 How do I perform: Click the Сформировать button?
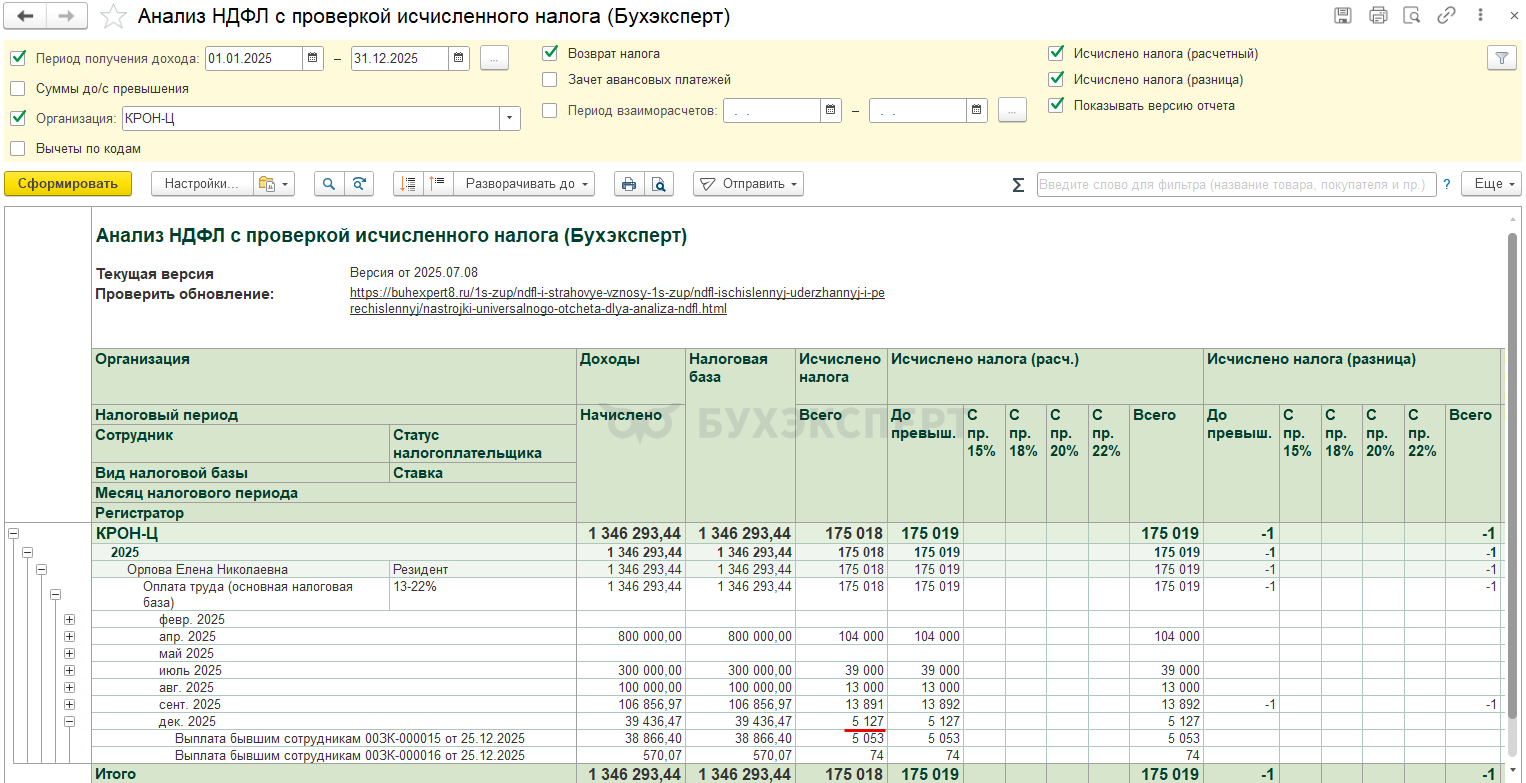(x=68, y=184)
